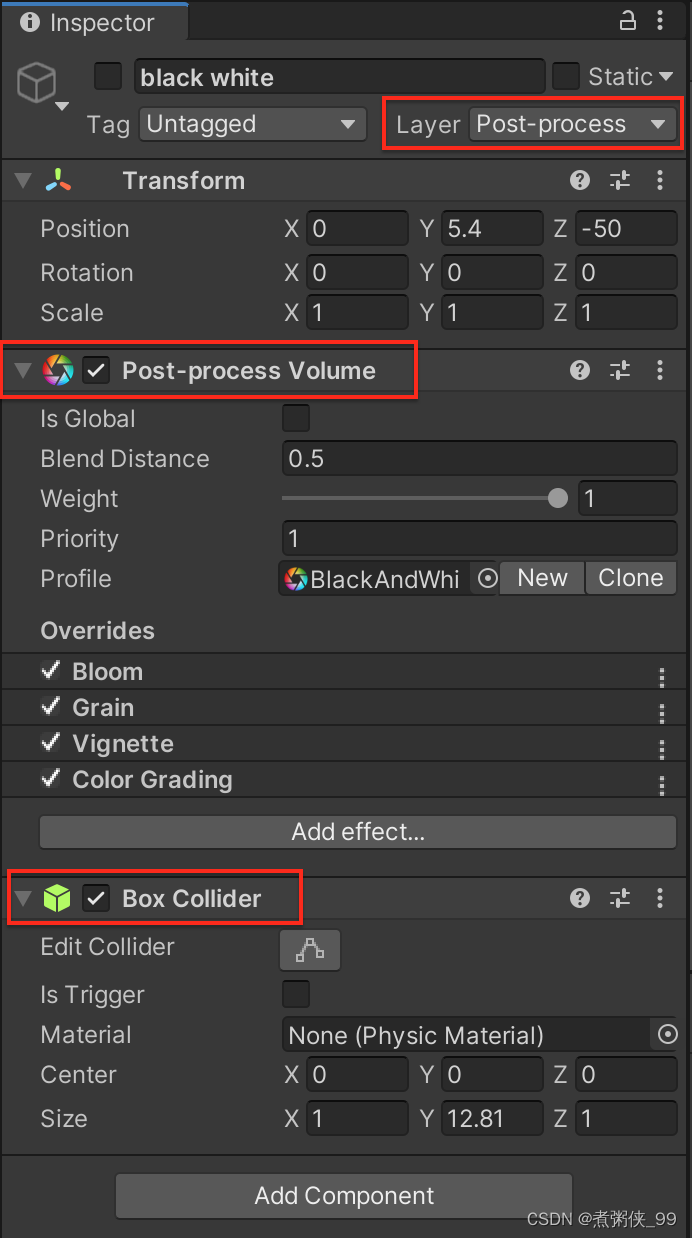
Task: Open Box Collider three-dot menu
Action: [660, 898]
